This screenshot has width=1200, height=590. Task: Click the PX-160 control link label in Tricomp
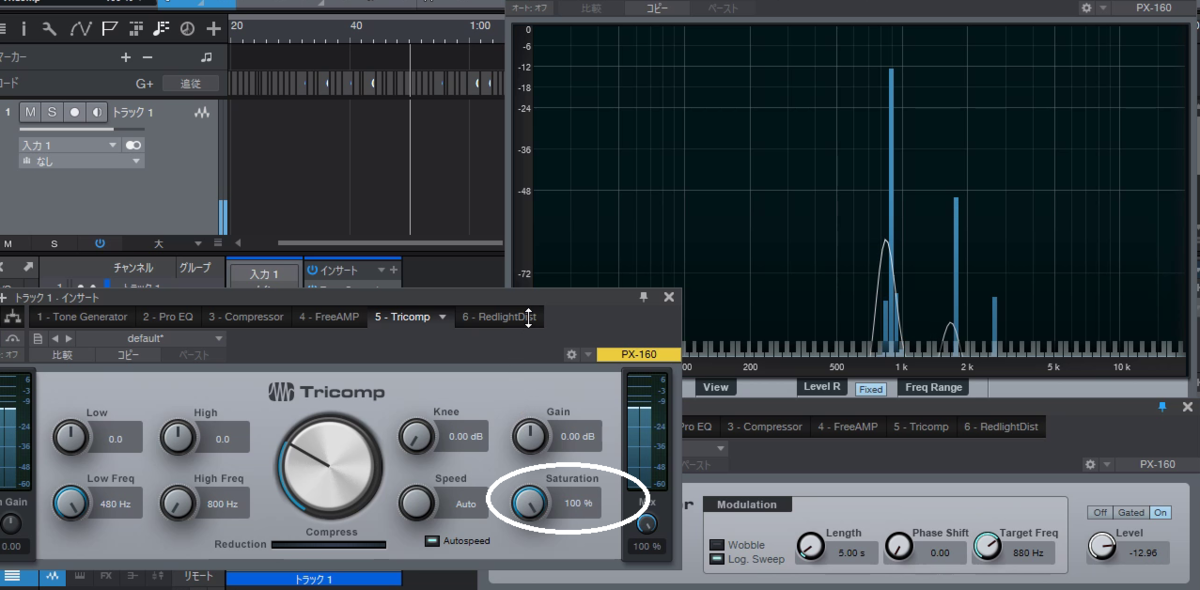[638, 354]
